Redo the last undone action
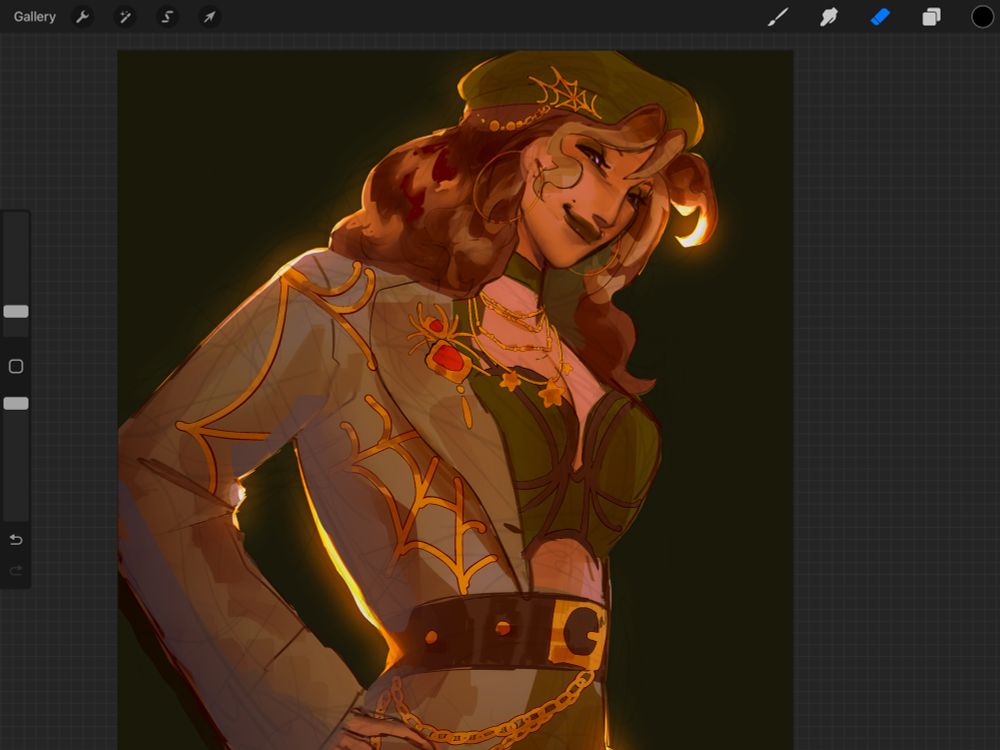Screen dimensions: 1000x750 tap(16, 570)
